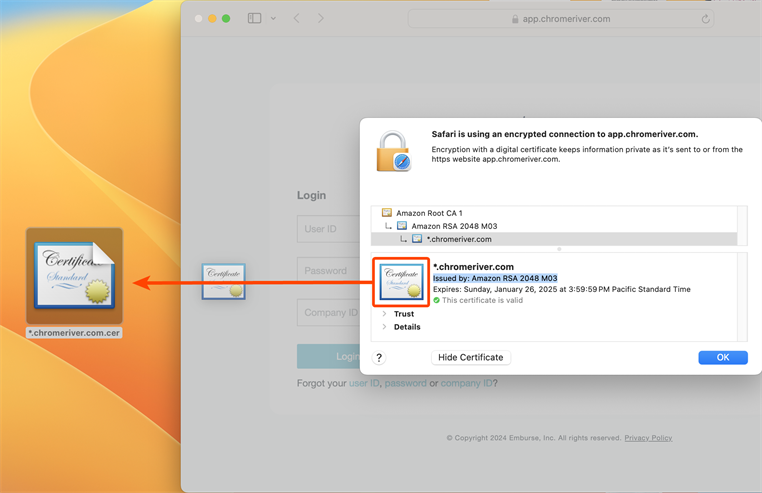The height and width of the screenshot is (493, 762).
Task: Open the forgot company ID link
Action: coord(467,383)
